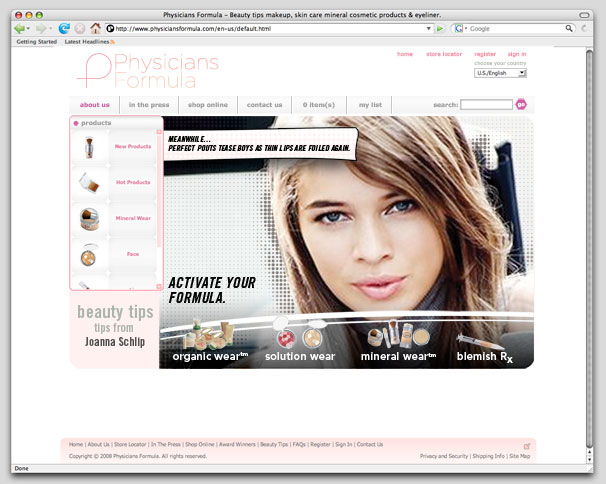Click the small icon at footer right

pos(527,445)
